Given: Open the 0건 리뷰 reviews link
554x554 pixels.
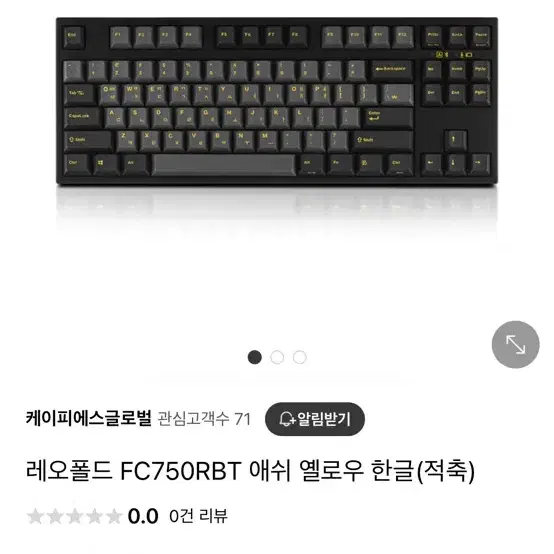Looking at the screenshot, I should (x=198, y=516).
